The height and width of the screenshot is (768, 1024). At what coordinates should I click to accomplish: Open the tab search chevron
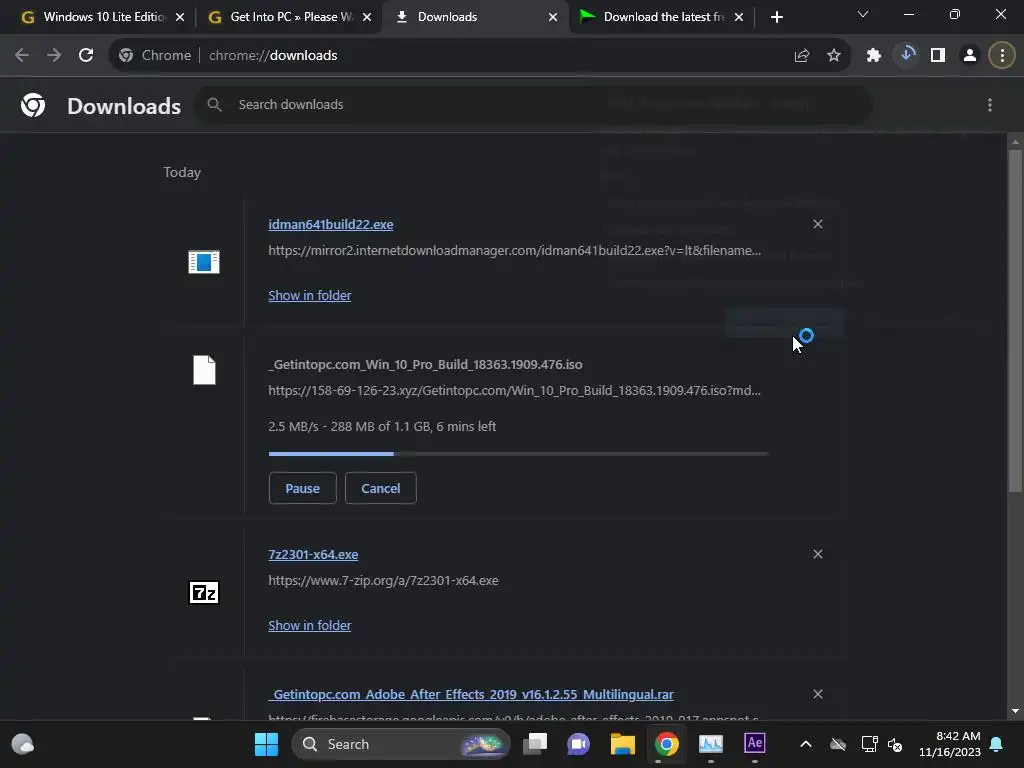tap(863, 14)
